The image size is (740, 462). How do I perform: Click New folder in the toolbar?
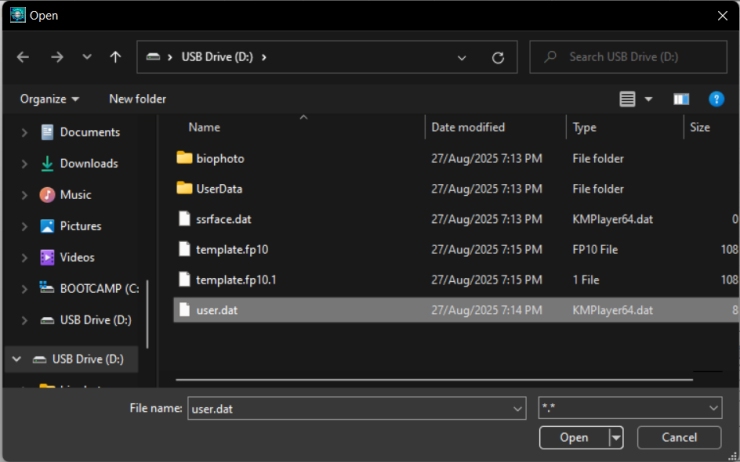(x=137, y=99)
